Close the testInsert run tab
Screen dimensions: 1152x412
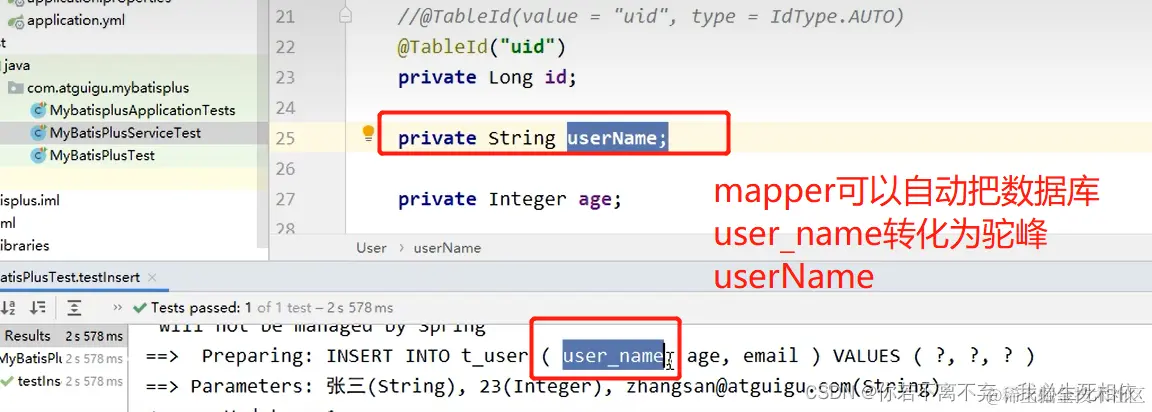152,278
